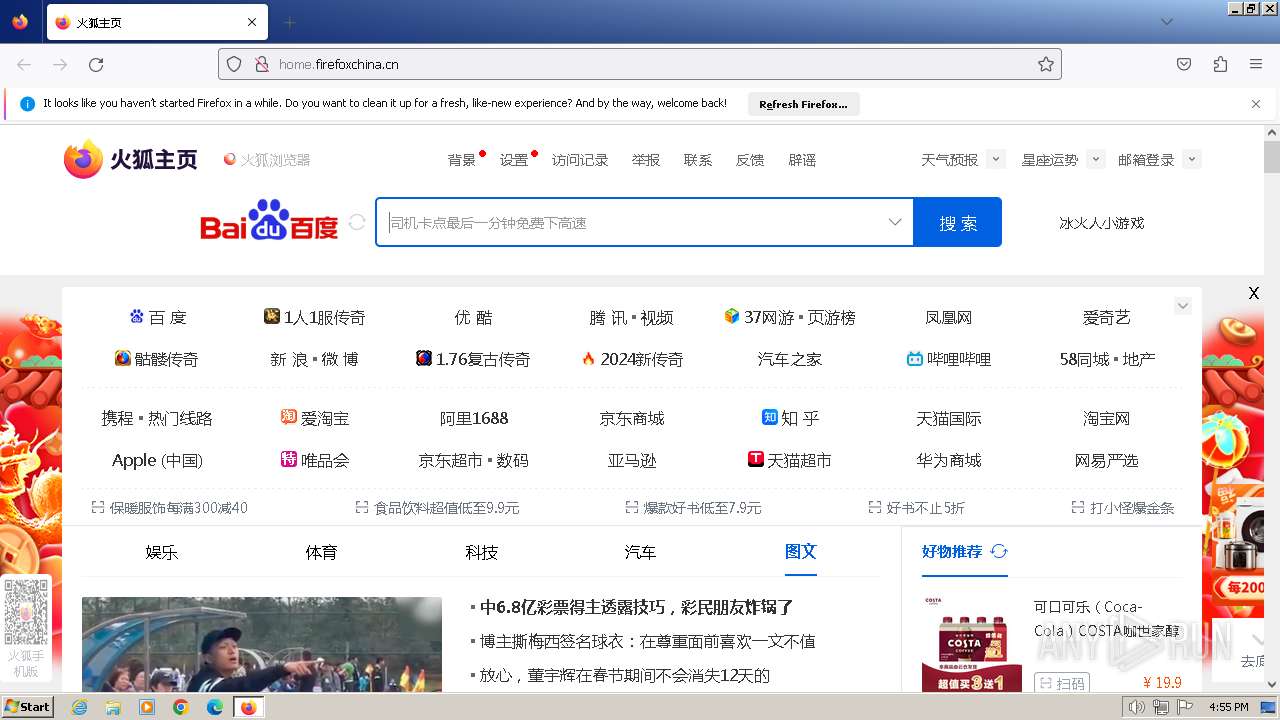Close the 火狐主页 tab
The image size is (1280, 720).
[252, 22]
